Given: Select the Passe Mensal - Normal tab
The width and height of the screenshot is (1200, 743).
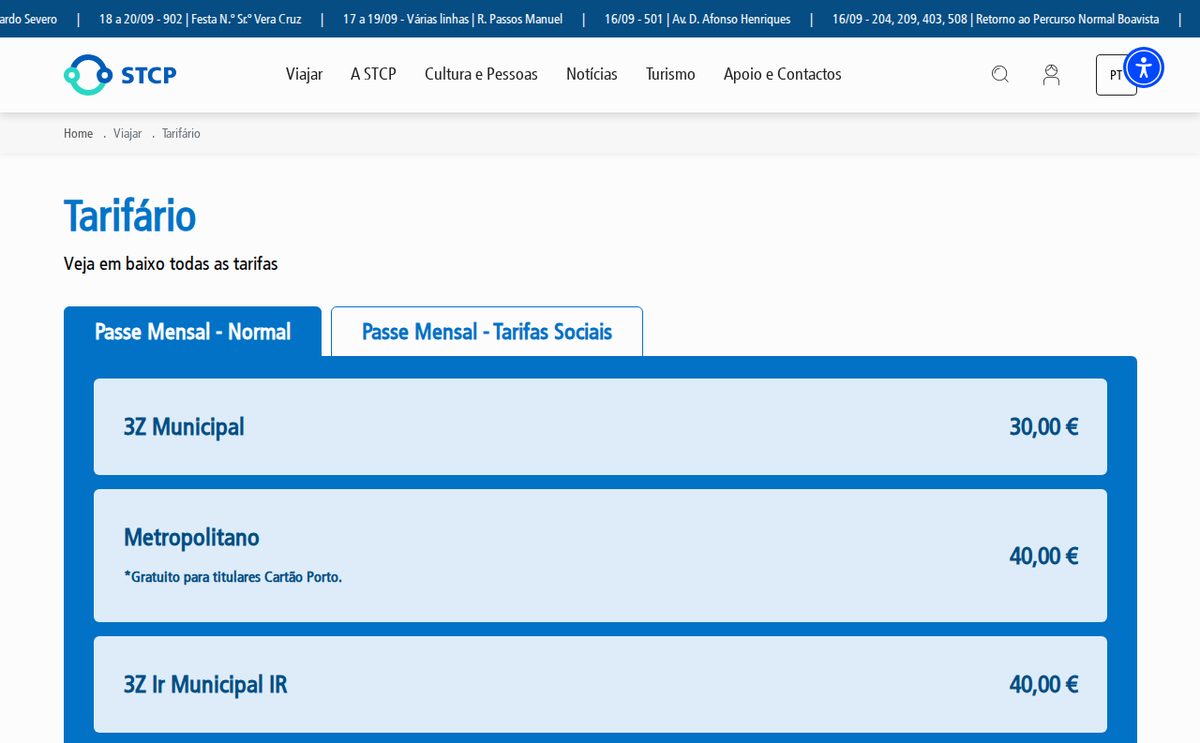Looking at the screenshot, I should 192,331.
